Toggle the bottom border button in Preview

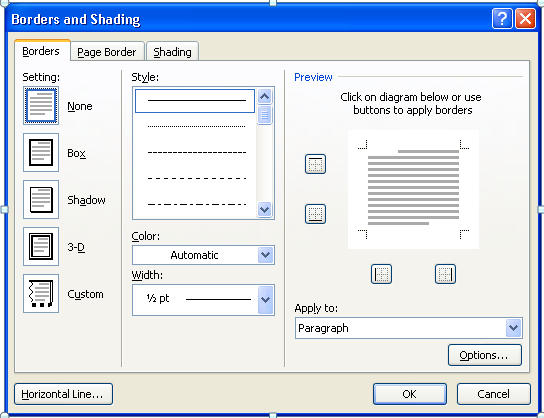(x=315, y=214)
